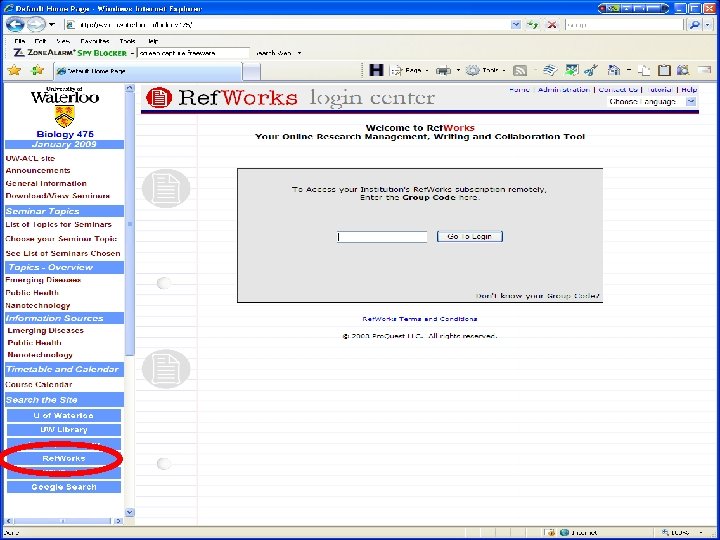Click the U of Waterloo search button
Viewport: 720px width, 540px height.
click(x=64, y=416)
